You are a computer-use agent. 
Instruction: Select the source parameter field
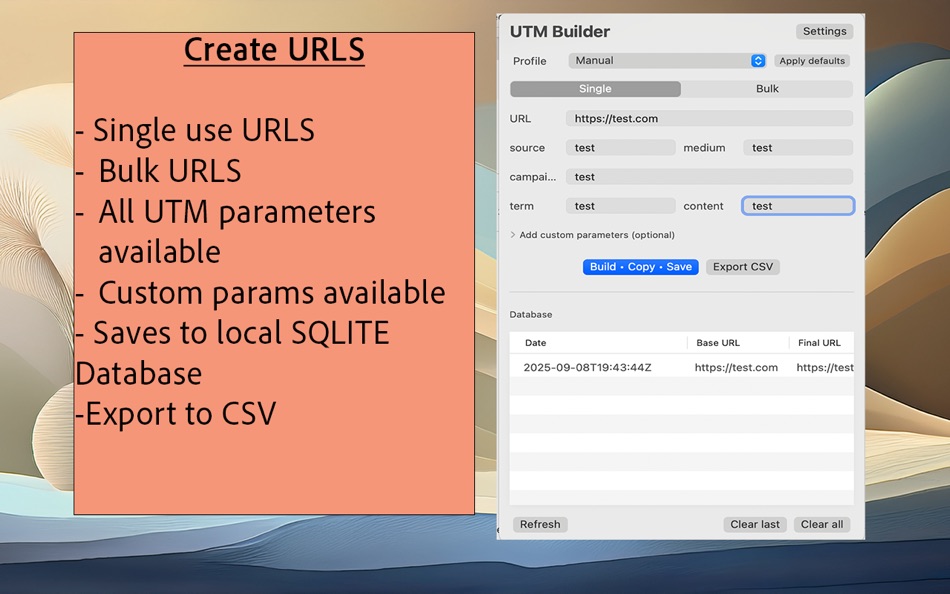tap(620, 147)
